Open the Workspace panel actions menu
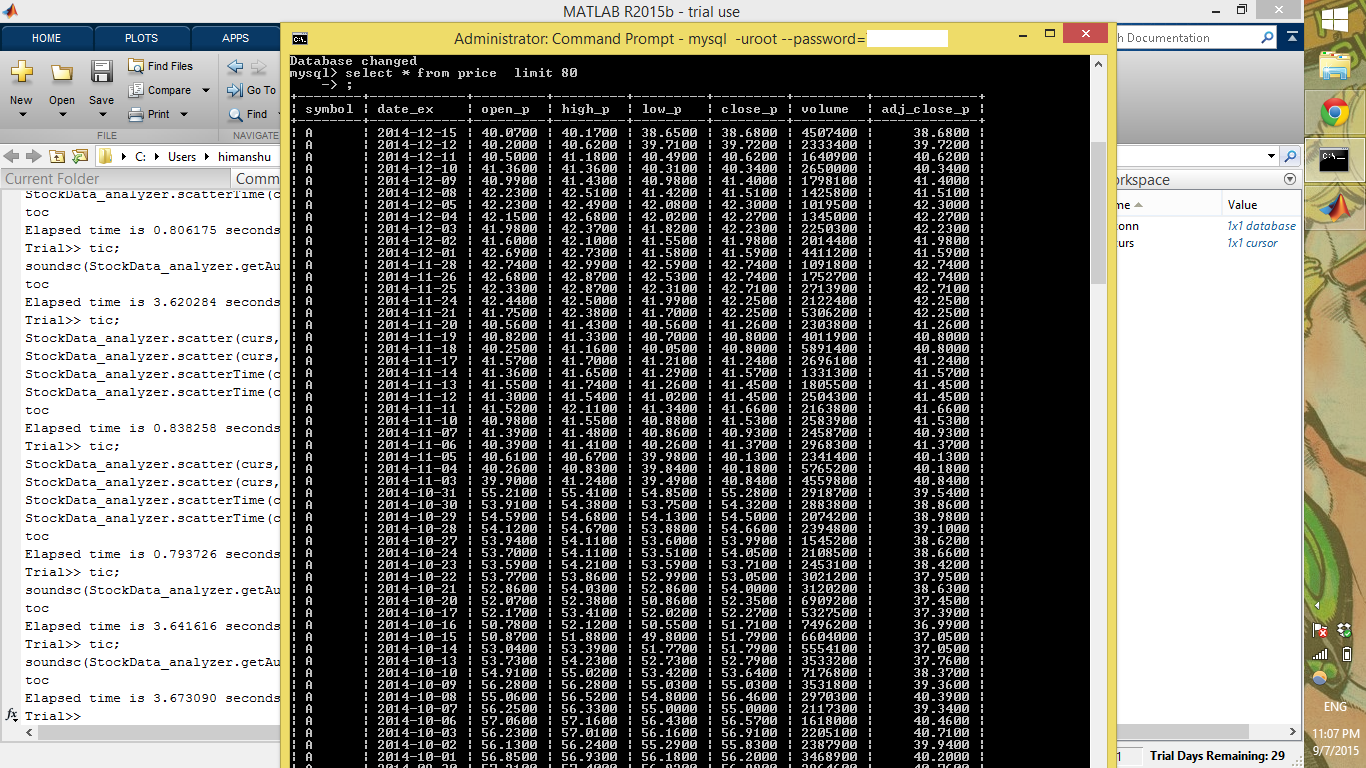 pos(1291,180)
